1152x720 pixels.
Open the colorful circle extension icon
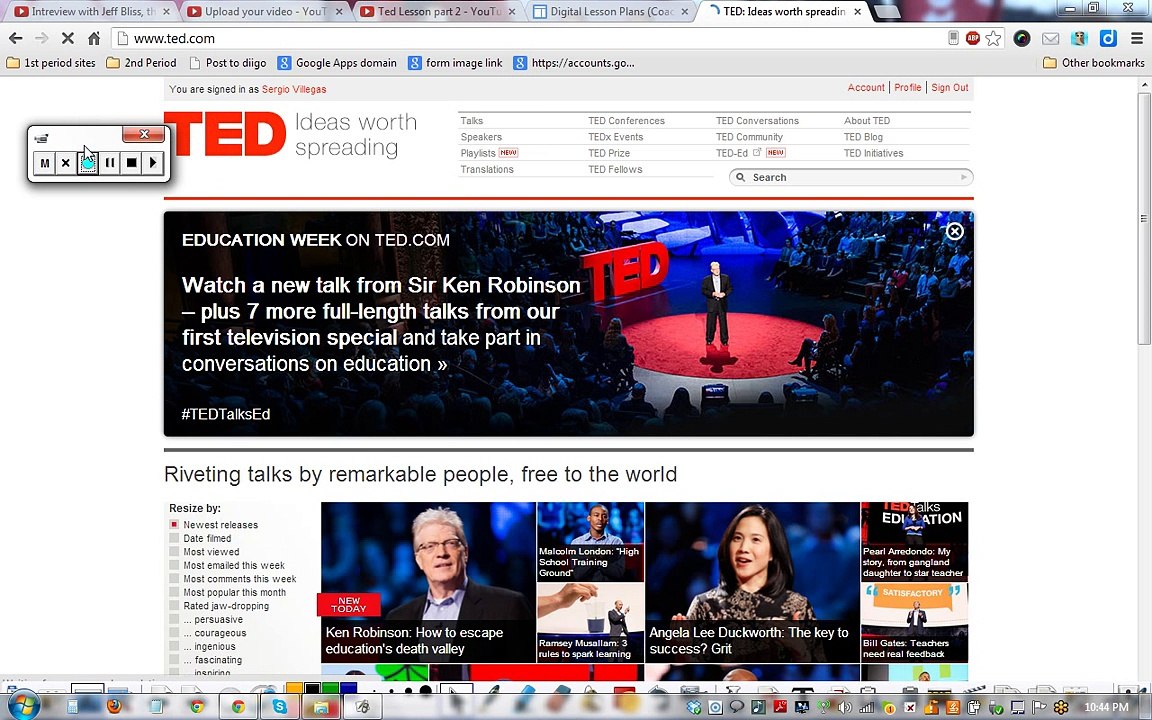pos(1022,38)
